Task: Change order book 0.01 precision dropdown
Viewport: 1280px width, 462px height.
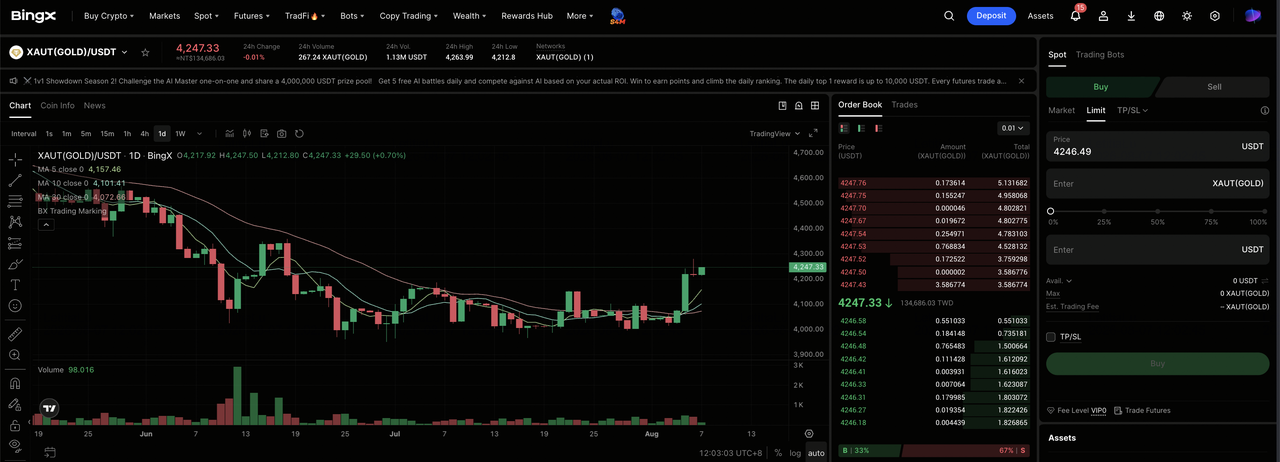Action: click(x=1013, y=128)
